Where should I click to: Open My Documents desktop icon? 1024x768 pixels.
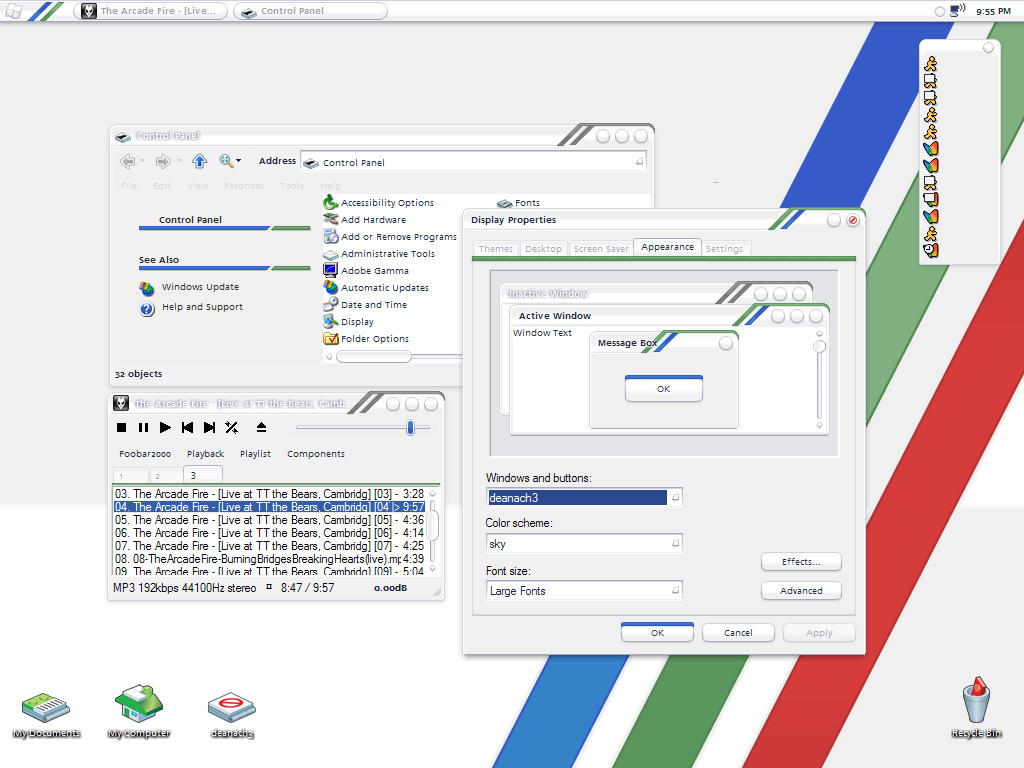point(46,715)
